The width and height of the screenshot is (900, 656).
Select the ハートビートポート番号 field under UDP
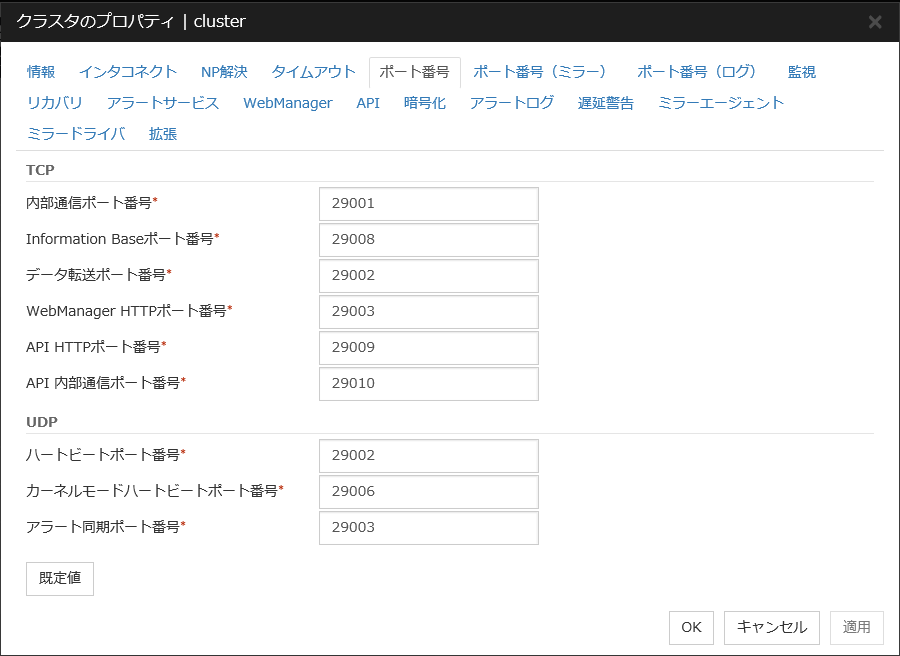(x=428, y=456)
